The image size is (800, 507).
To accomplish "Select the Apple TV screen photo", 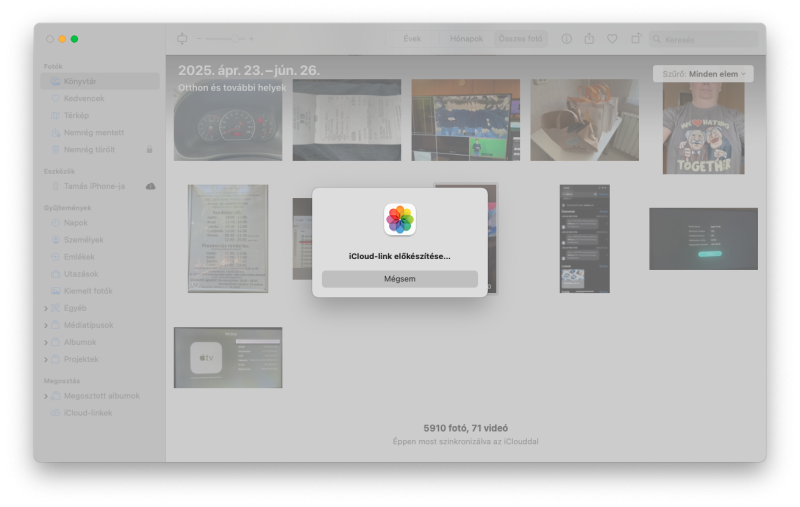I will click(228, 358).
